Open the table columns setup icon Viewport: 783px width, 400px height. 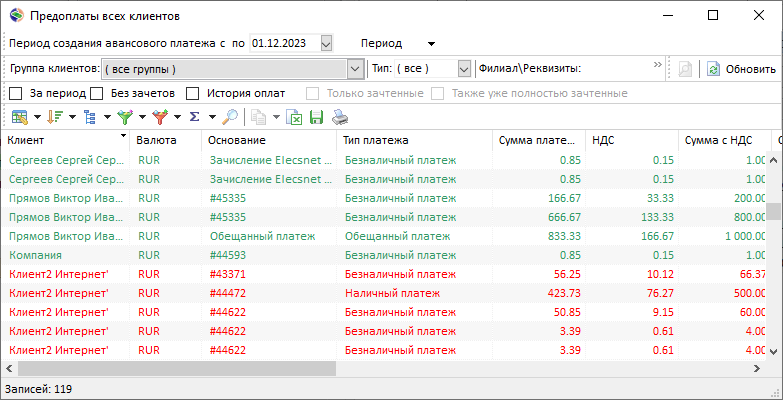point(20,117)
